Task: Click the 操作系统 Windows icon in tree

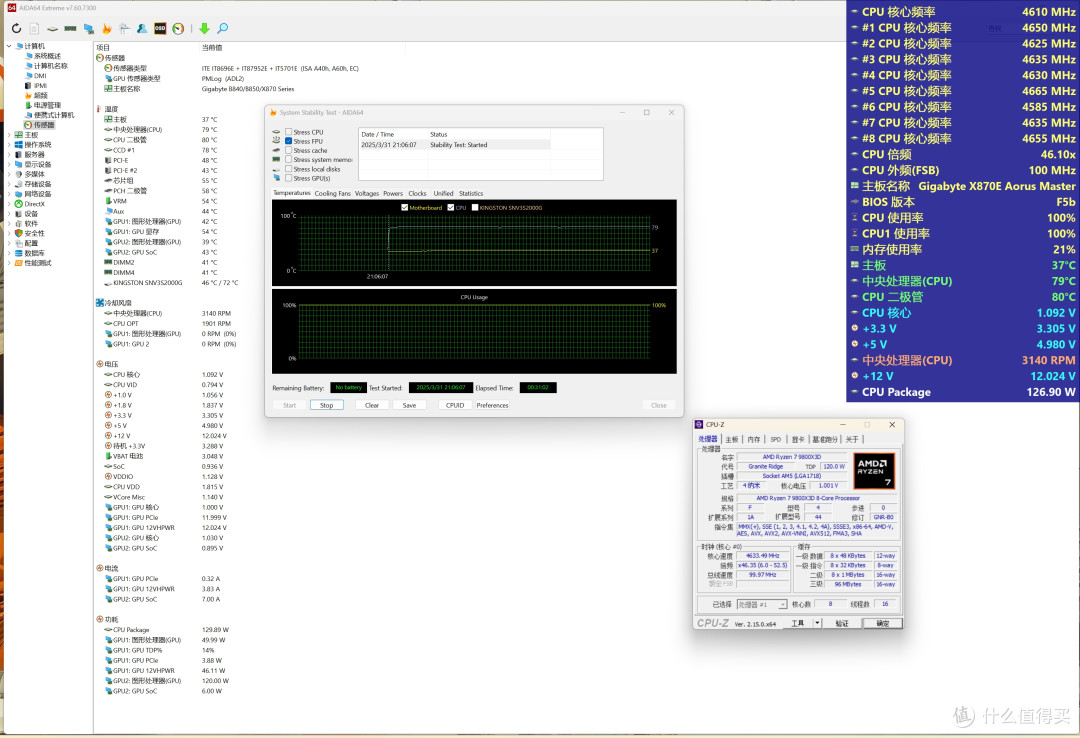Action: pyautogui.click(x=19, y=145)
